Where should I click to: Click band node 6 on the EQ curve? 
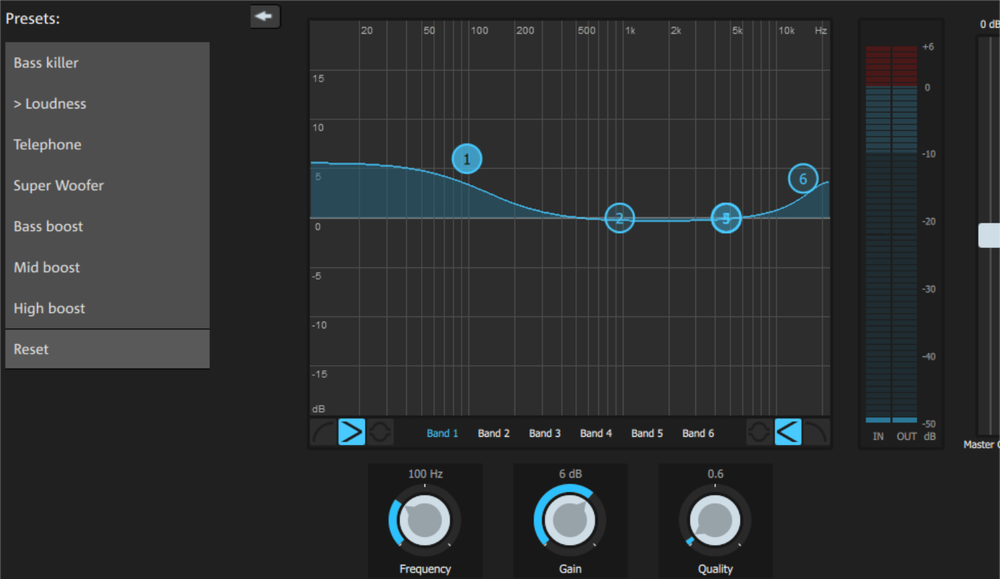[x=802, y=179]
